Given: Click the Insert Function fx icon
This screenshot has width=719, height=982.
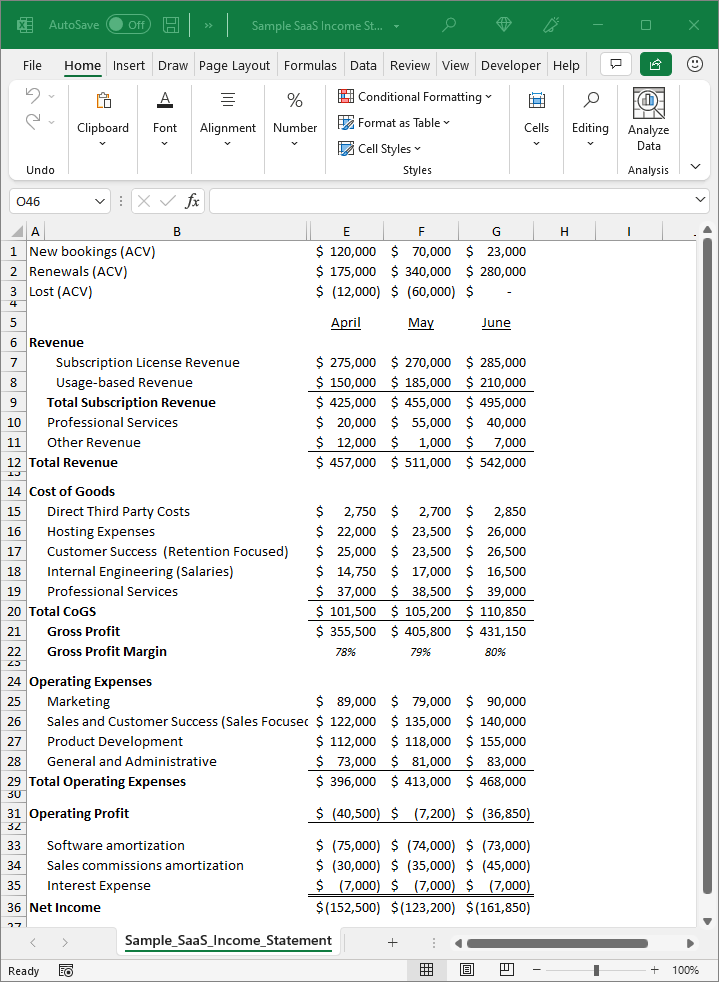Looking at the screenshot, I should click(192, 201).
